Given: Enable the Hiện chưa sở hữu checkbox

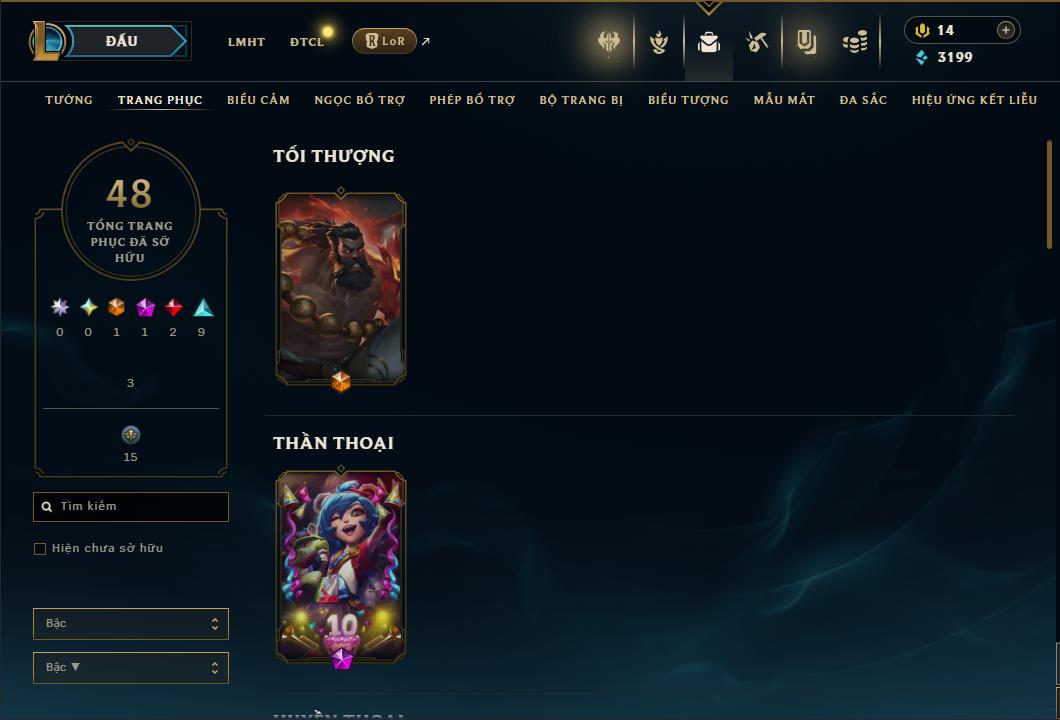Looking at the screenshot, I should click(x=40, y=549).
